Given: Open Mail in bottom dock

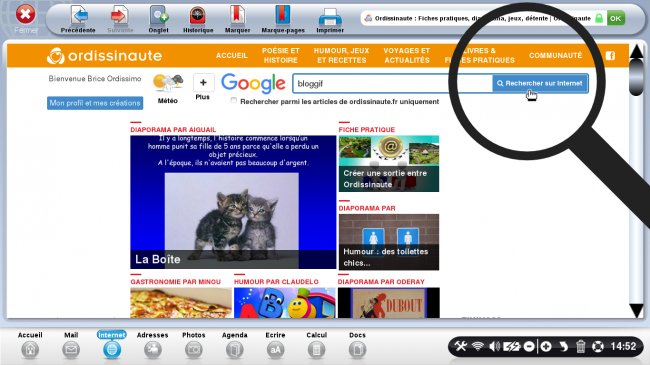Looking at the screenshot, I should pos(71,345).
